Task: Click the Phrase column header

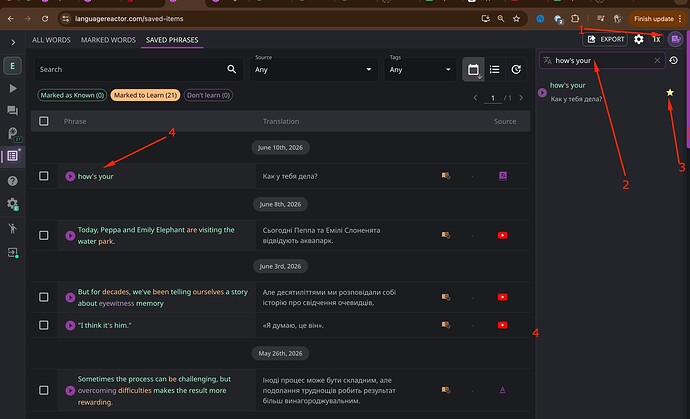Action: pos(75,121)
